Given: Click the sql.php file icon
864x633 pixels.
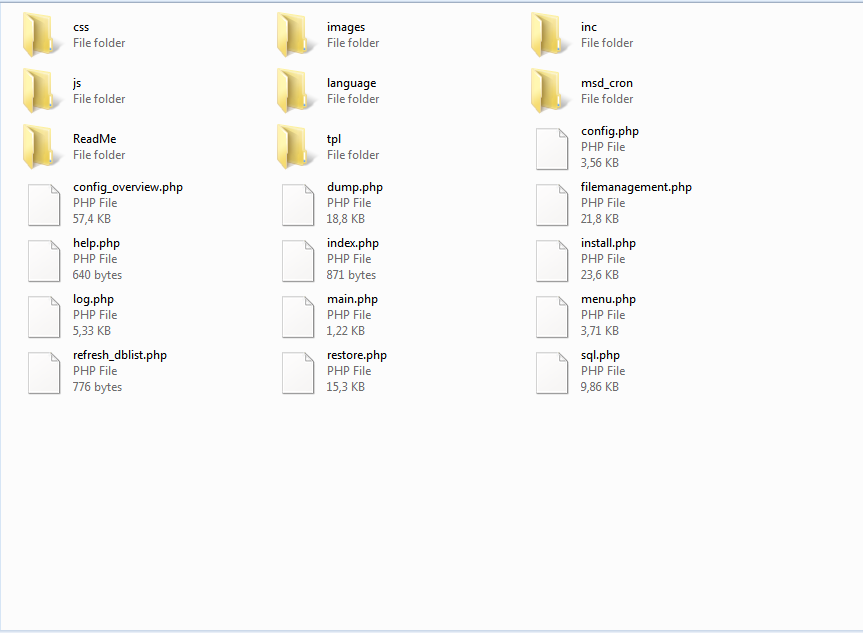Looking at the screenshot, I should 552,373.
